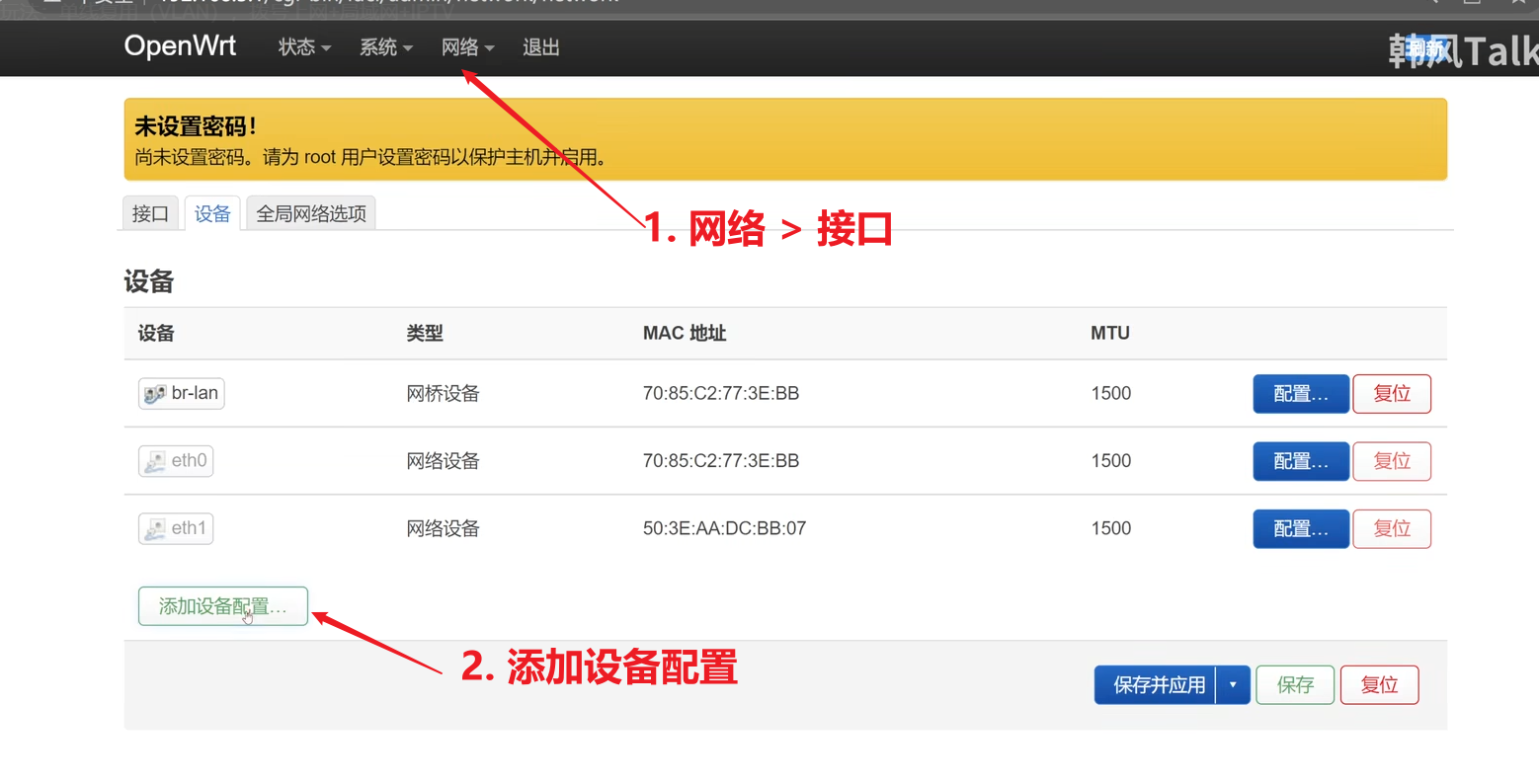Screen dimensions: 1539x784
Task: Expand the 保存并应用 dropdown arrow
Action: [1233, 685]
